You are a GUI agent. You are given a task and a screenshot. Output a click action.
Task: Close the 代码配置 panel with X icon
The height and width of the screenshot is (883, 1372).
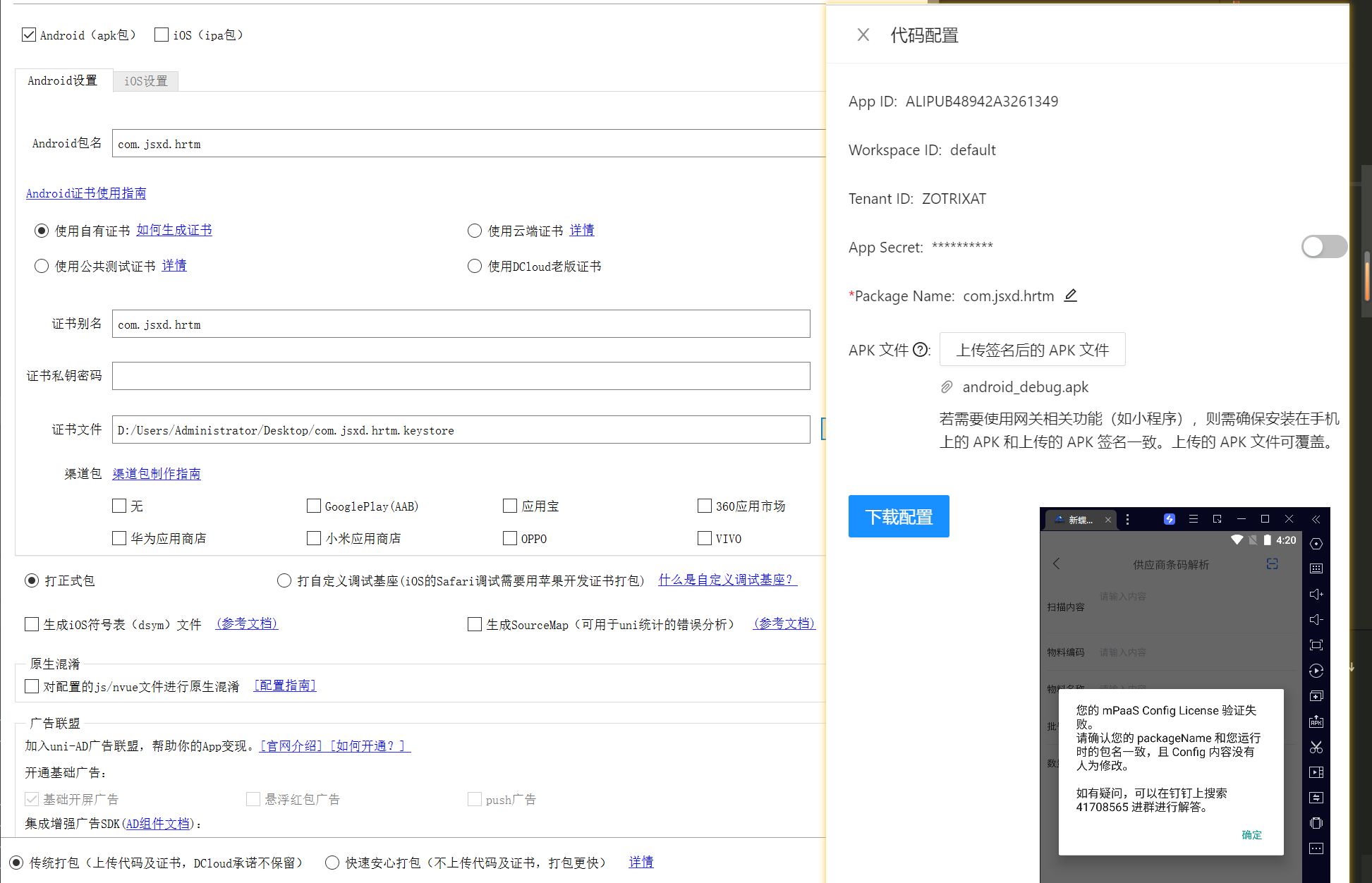[x=863, y=35]
